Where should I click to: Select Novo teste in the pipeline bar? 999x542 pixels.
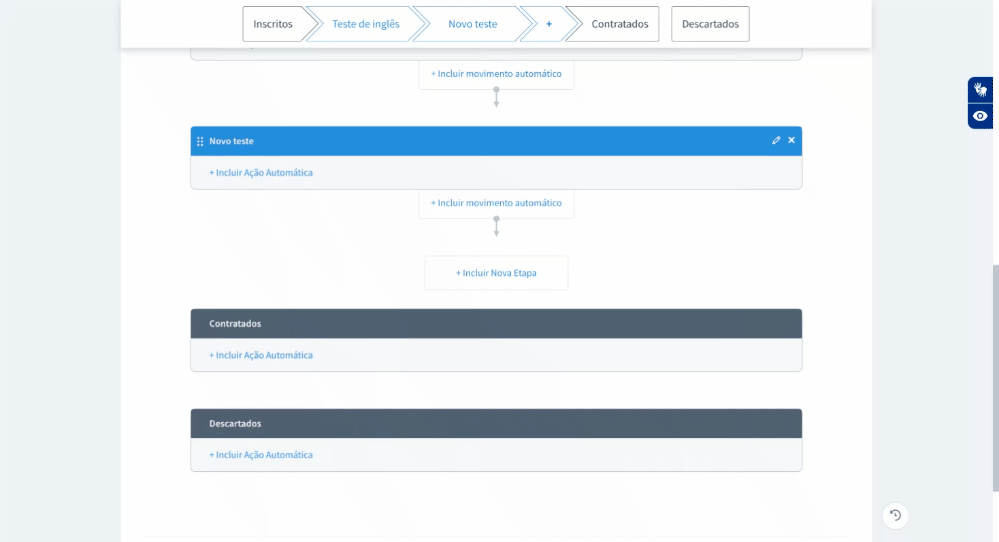tap(472, 24)
